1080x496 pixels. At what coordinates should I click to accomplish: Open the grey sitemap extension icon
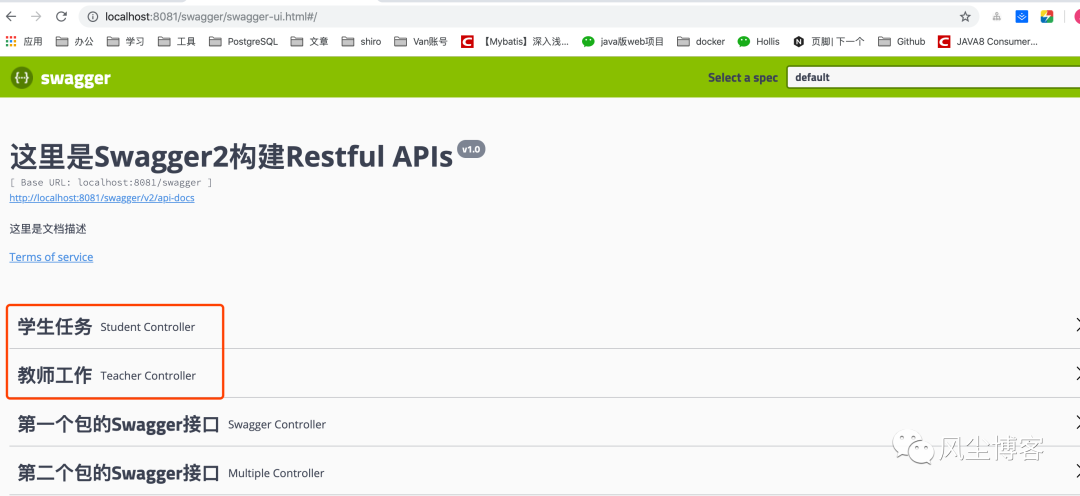click(997, 17)
